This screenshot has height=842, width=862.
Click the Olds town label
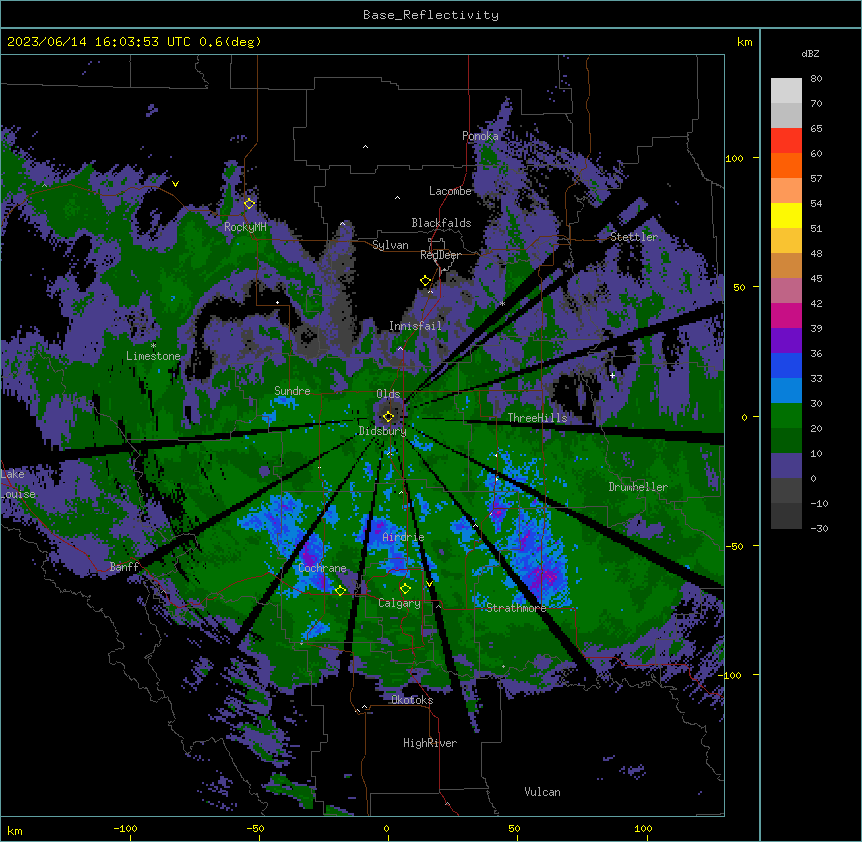pyautogui.click(x=388, y=394)
